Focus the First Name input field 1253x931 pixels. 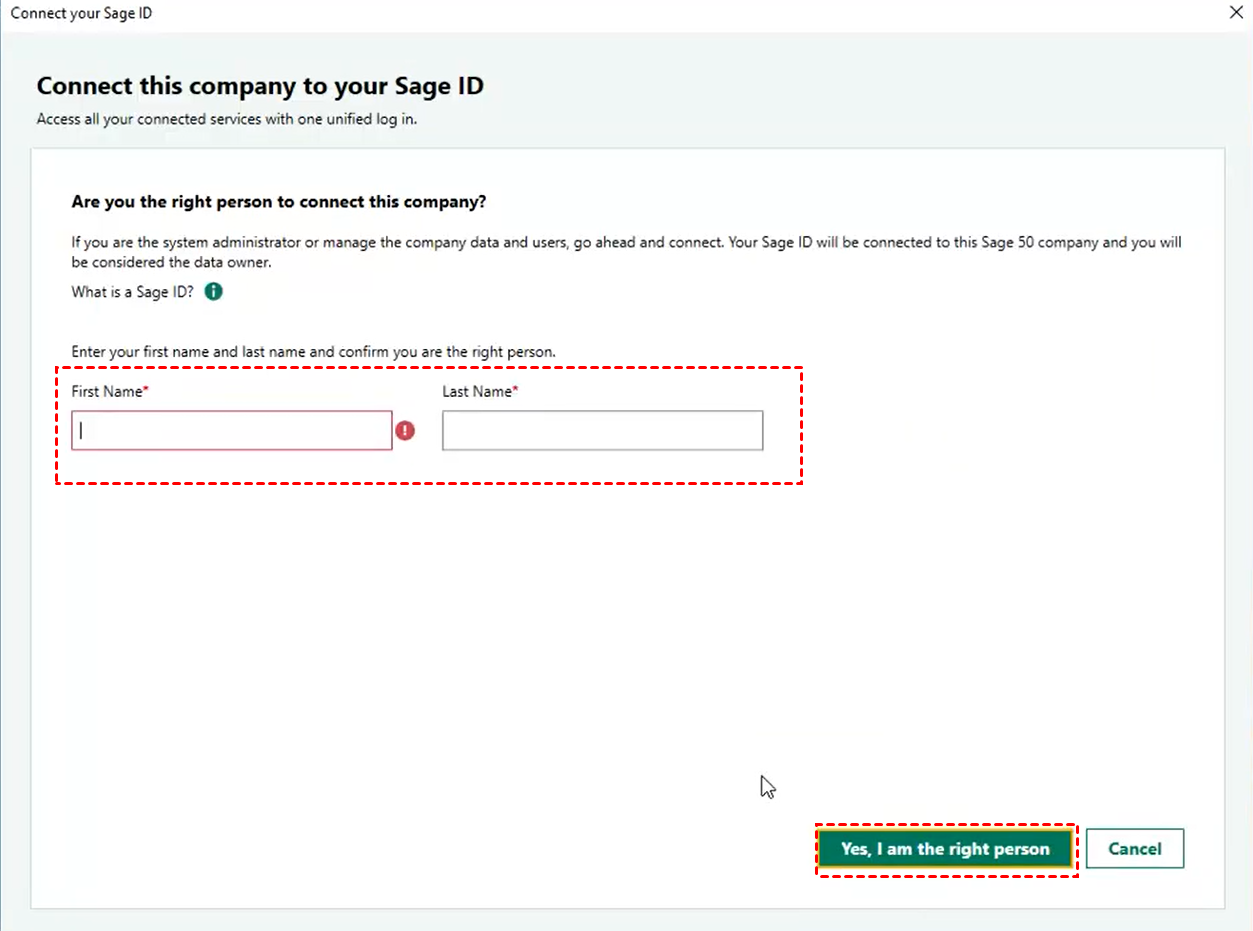click(x=232, y=430)
